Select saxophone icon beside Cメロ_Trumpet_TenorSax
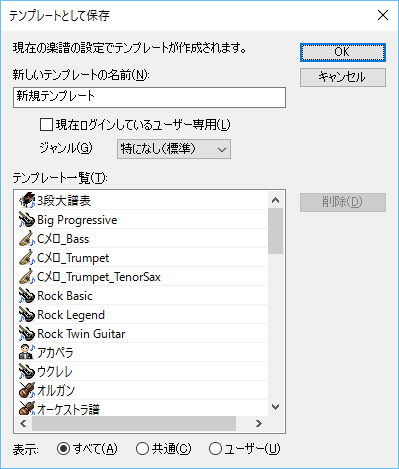The width and height of the screenshot is (399, 469). click(x=27, y=277)
